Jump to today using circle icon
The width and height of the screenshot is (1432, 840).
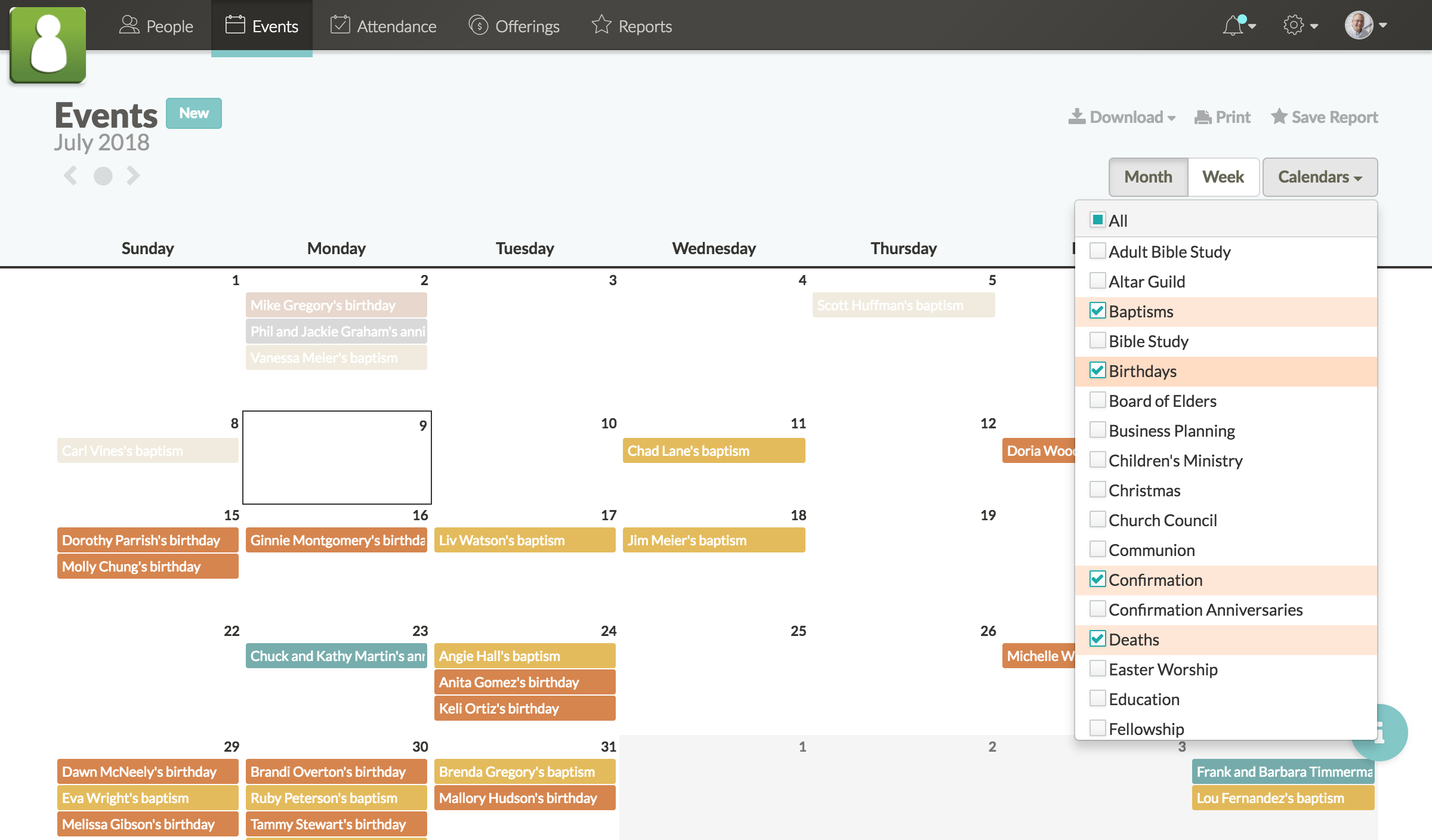(103, 176)
